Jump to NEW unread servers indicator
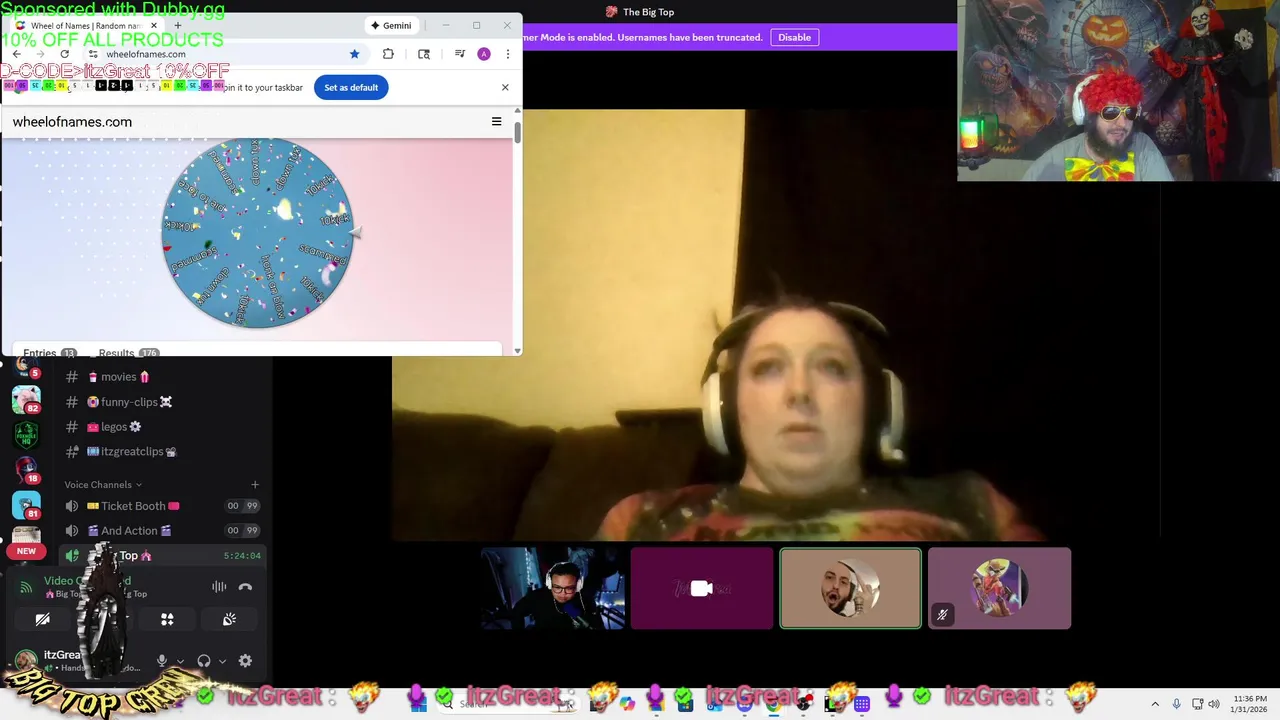 pyautogui.click(x=26, y=551)
